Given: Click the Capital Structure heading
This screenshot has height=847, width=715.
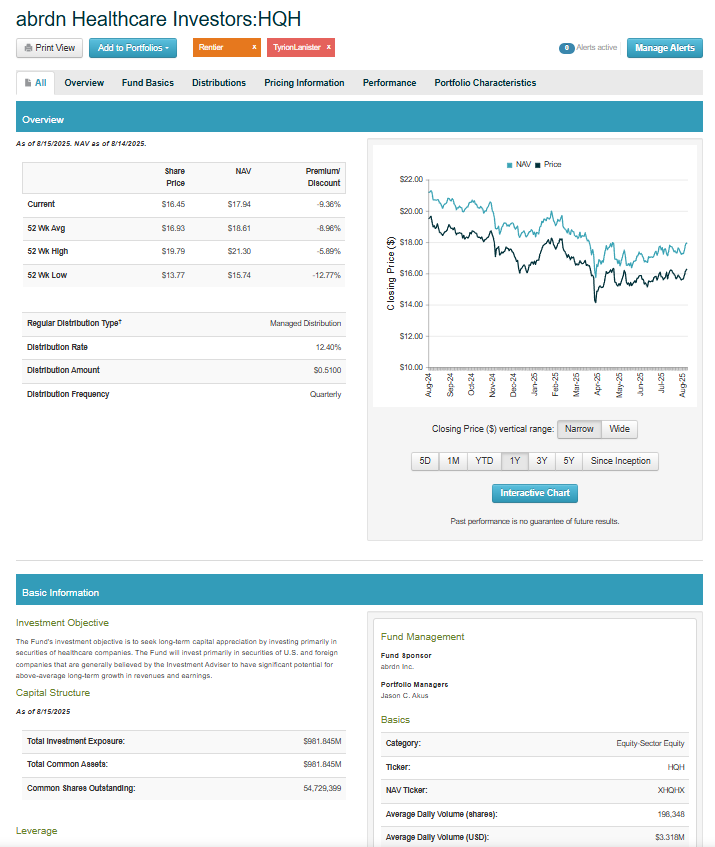Looking at the screenshot, I should point(53,693).
